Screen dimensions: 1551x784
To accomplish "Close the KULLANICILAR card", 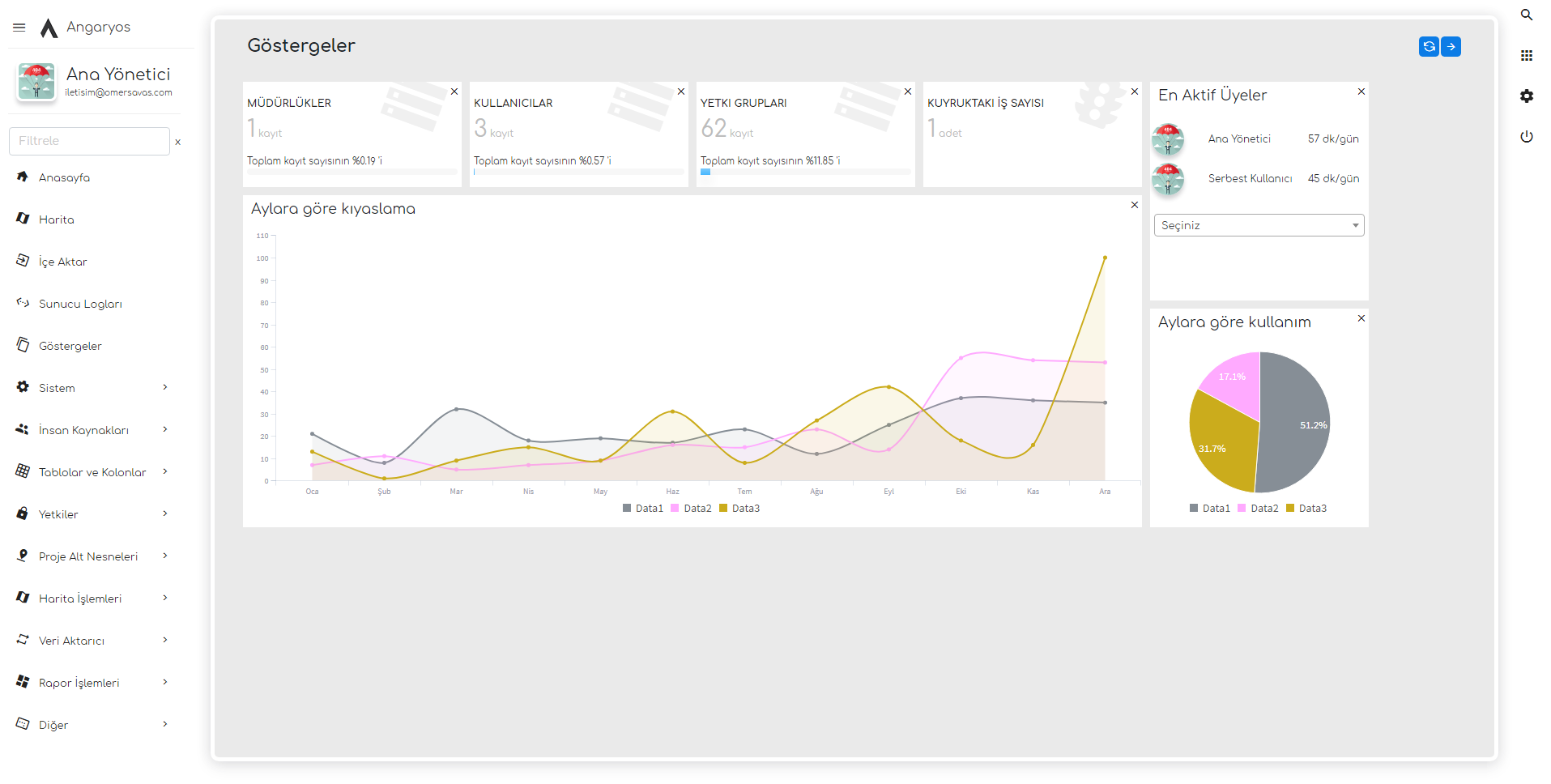I will tap(681, 92).
